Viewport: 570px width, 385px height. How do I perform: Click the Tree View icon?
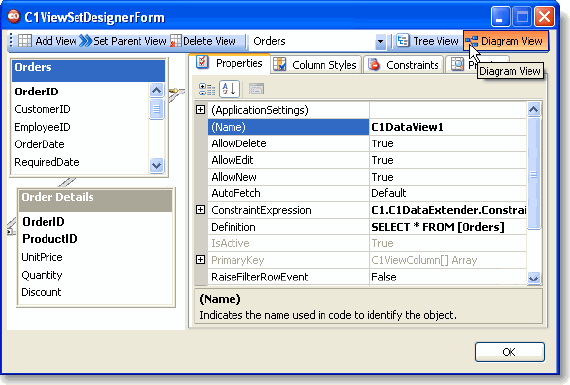(x=403, y=41)
